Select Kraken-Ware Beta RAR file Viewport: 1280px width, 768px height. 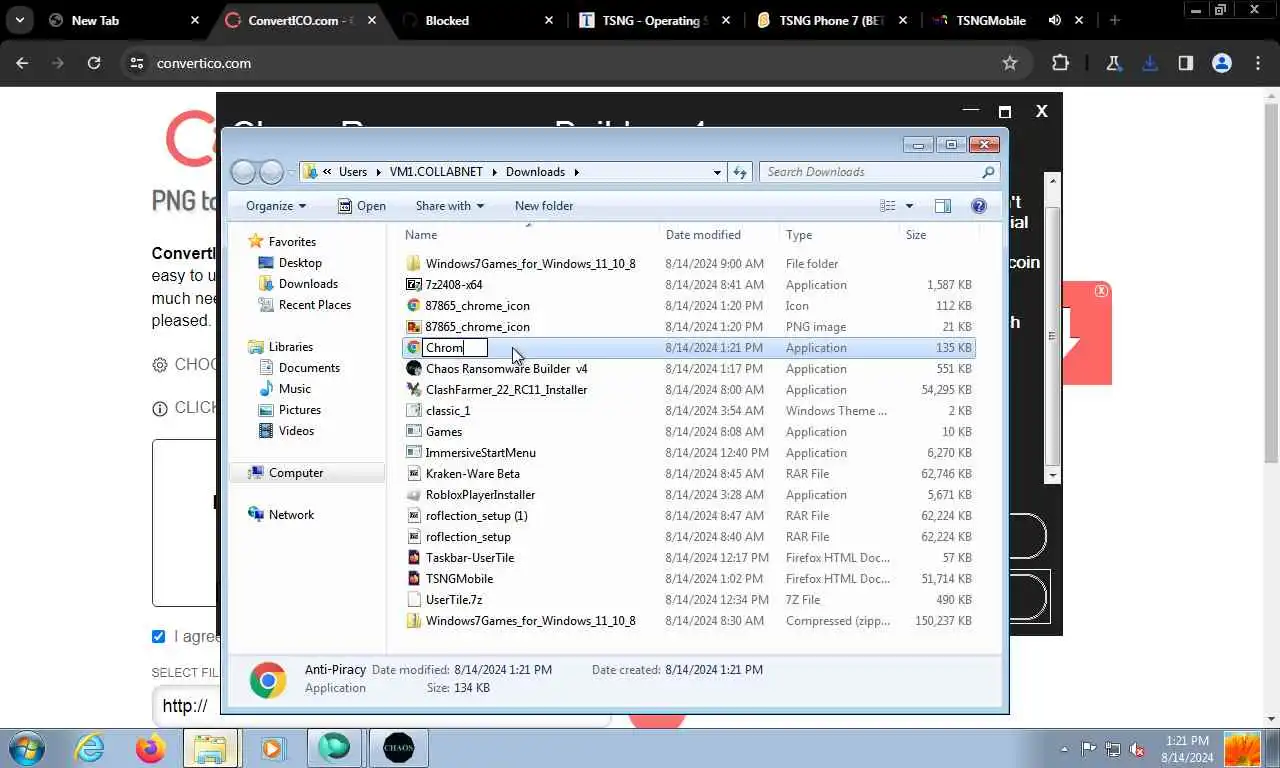[473, 474]
